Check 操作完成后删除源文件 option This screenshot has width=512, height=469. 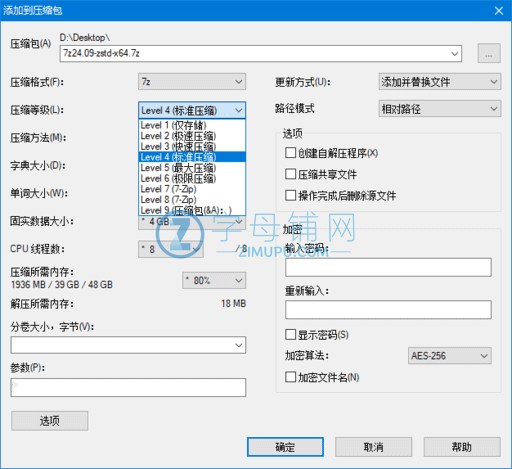coord(290,195)
